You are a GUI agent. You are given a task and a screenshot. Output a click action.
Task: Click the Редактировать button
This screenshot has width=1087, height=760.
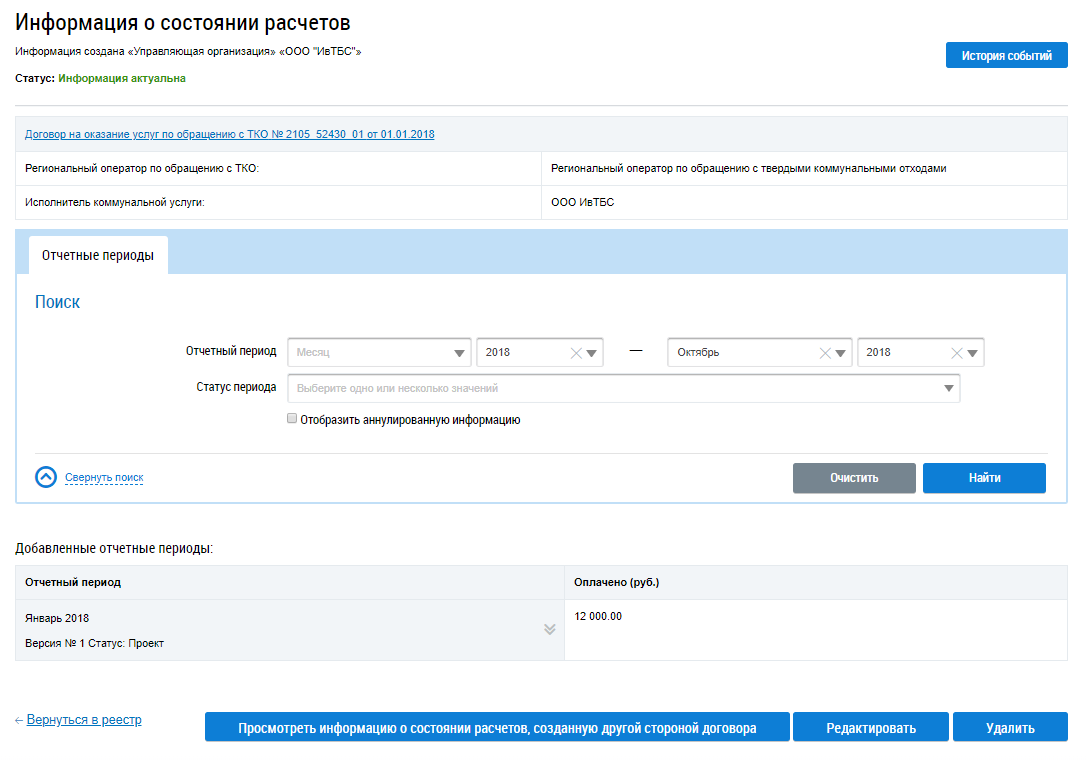870,728
